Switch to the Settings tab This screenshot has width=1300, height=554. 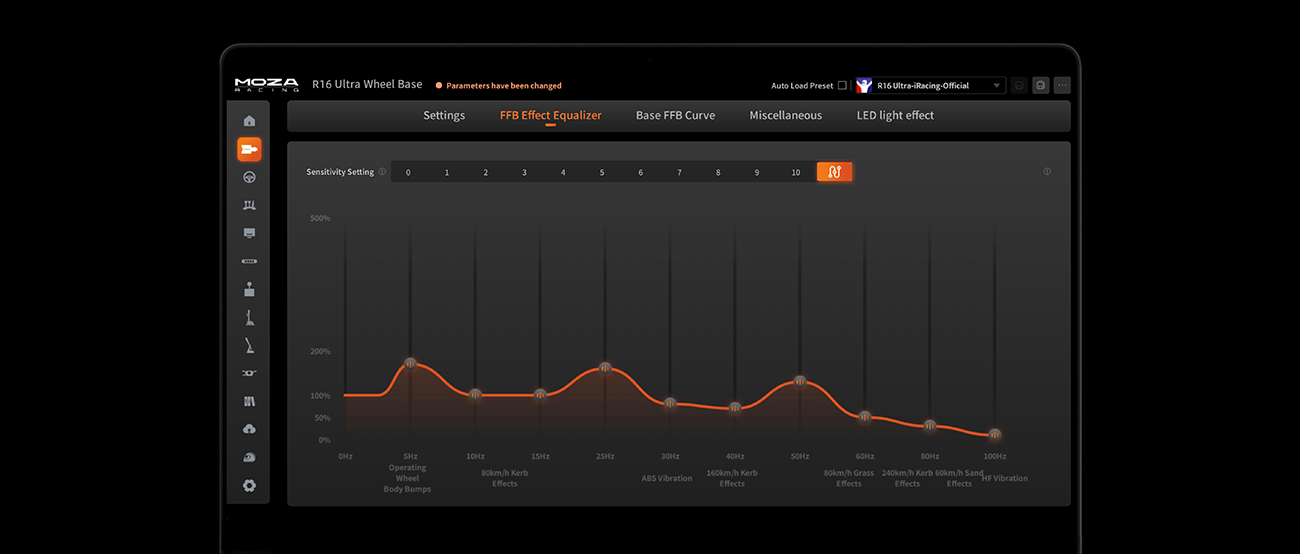[444, 115]
